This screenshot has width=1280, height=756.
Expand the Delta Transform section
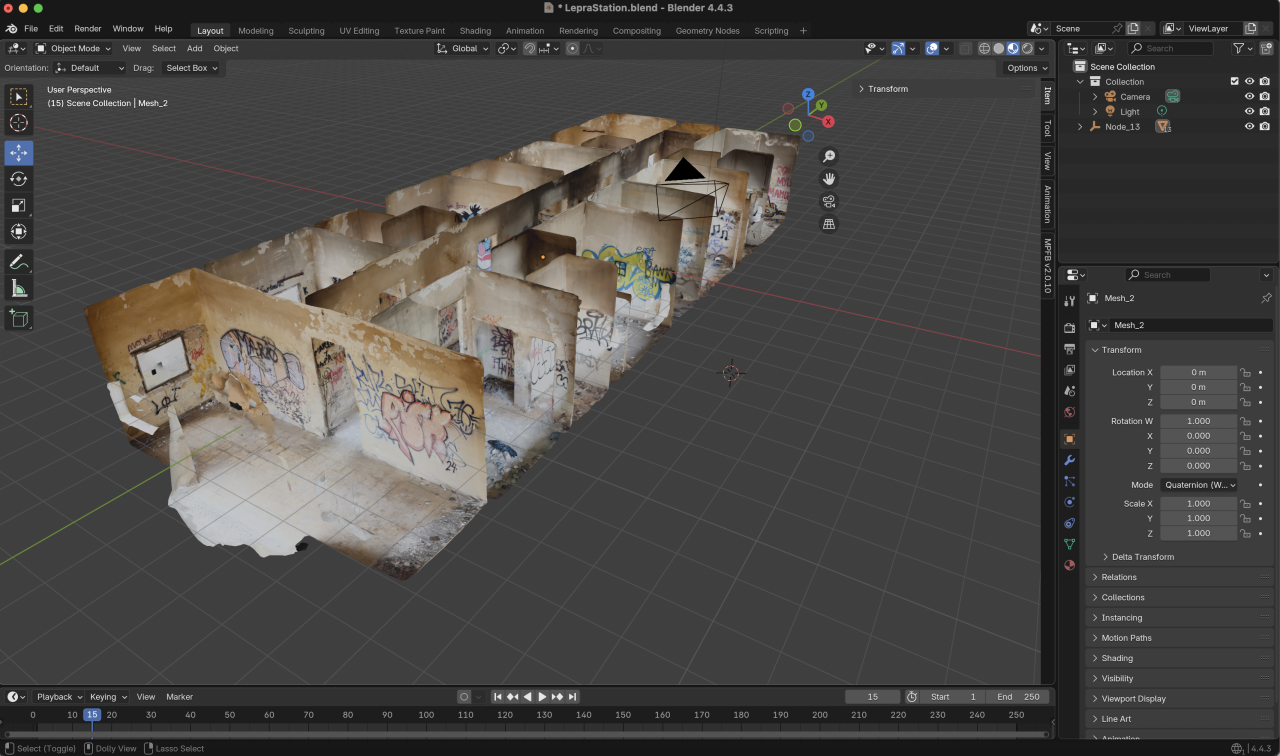(1142, 557)
